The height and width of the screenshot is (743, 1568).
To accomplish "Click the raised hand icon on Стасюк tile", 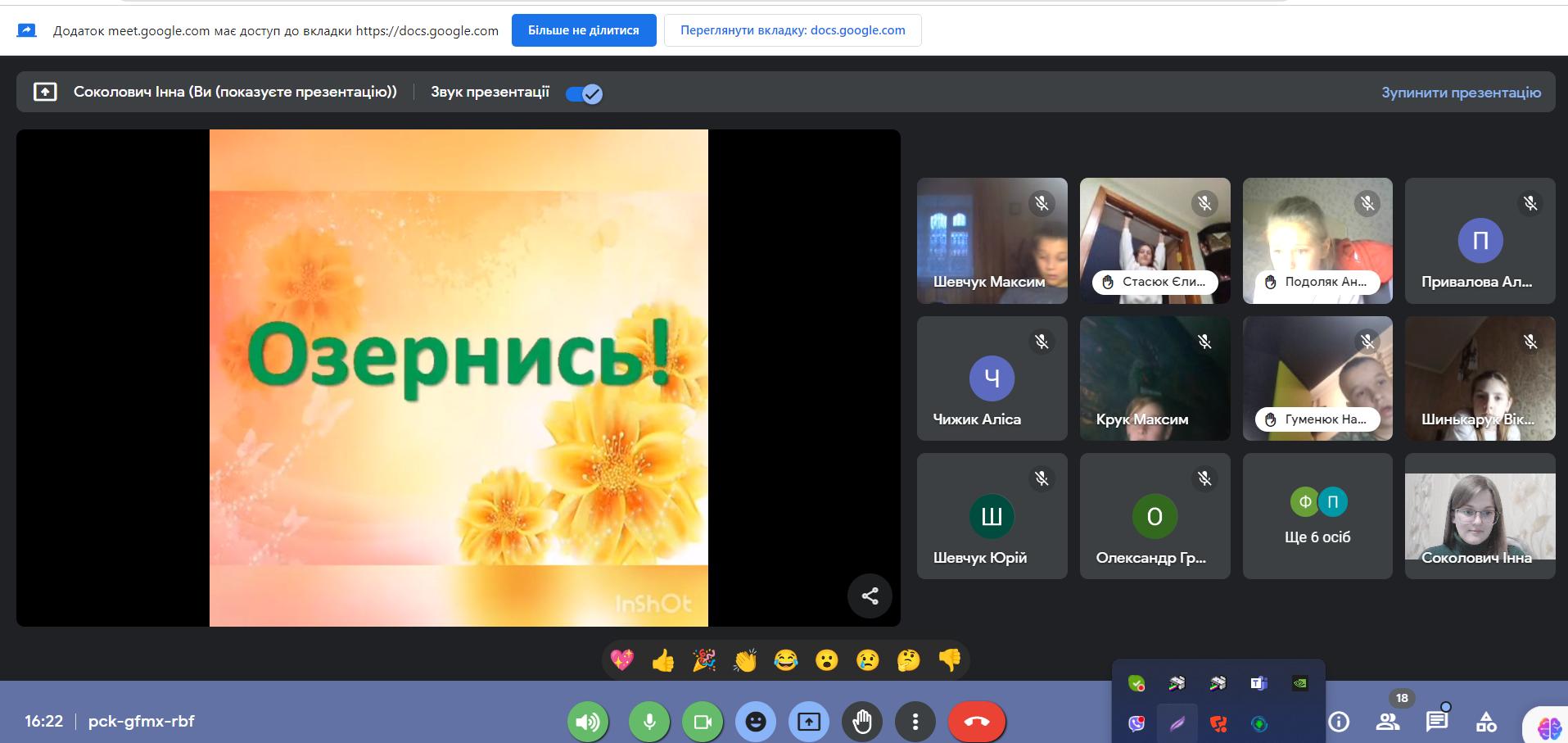I will (x=1108, y=282).
